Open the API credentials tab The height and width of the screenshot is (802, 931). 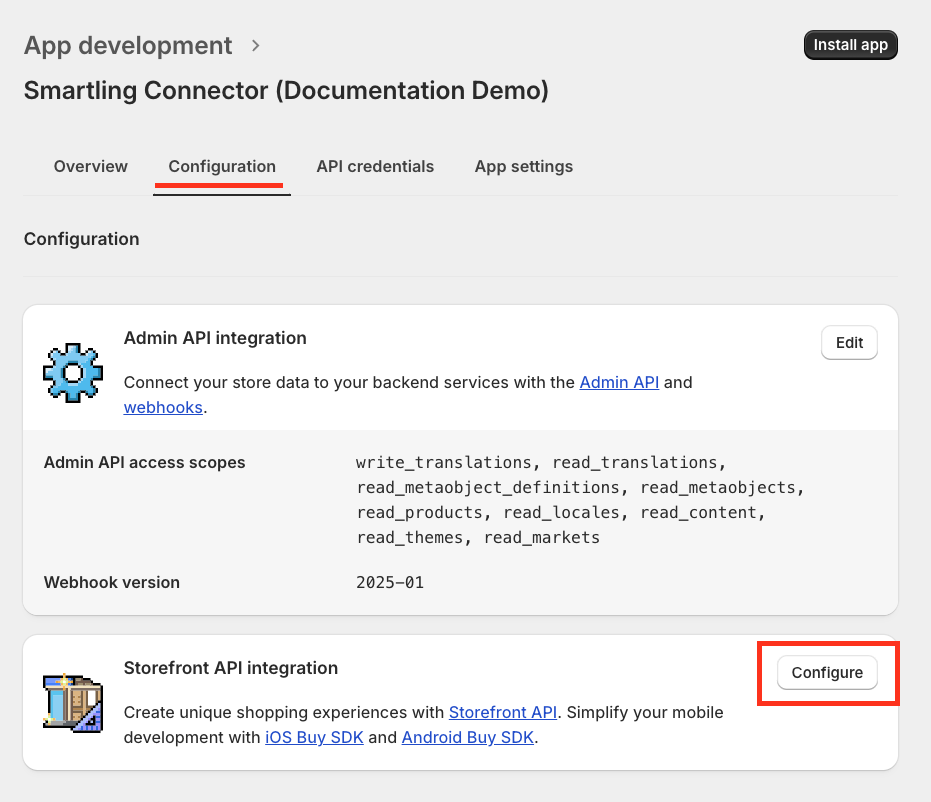375,166
